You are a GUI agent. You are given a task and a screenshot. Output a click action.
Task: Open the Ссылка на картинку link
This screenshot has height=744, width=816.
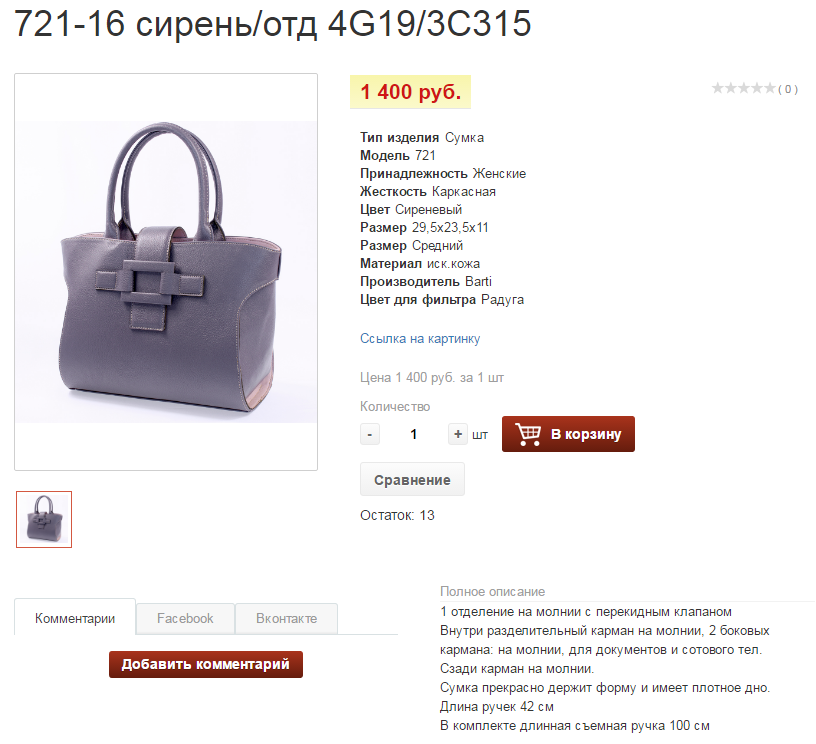420,339
